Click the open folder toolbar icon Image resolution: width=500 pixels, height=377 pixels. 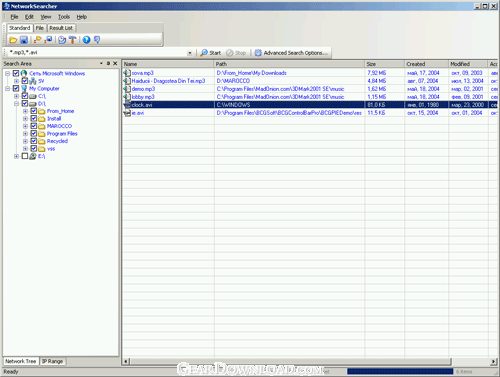pos(13,40)
